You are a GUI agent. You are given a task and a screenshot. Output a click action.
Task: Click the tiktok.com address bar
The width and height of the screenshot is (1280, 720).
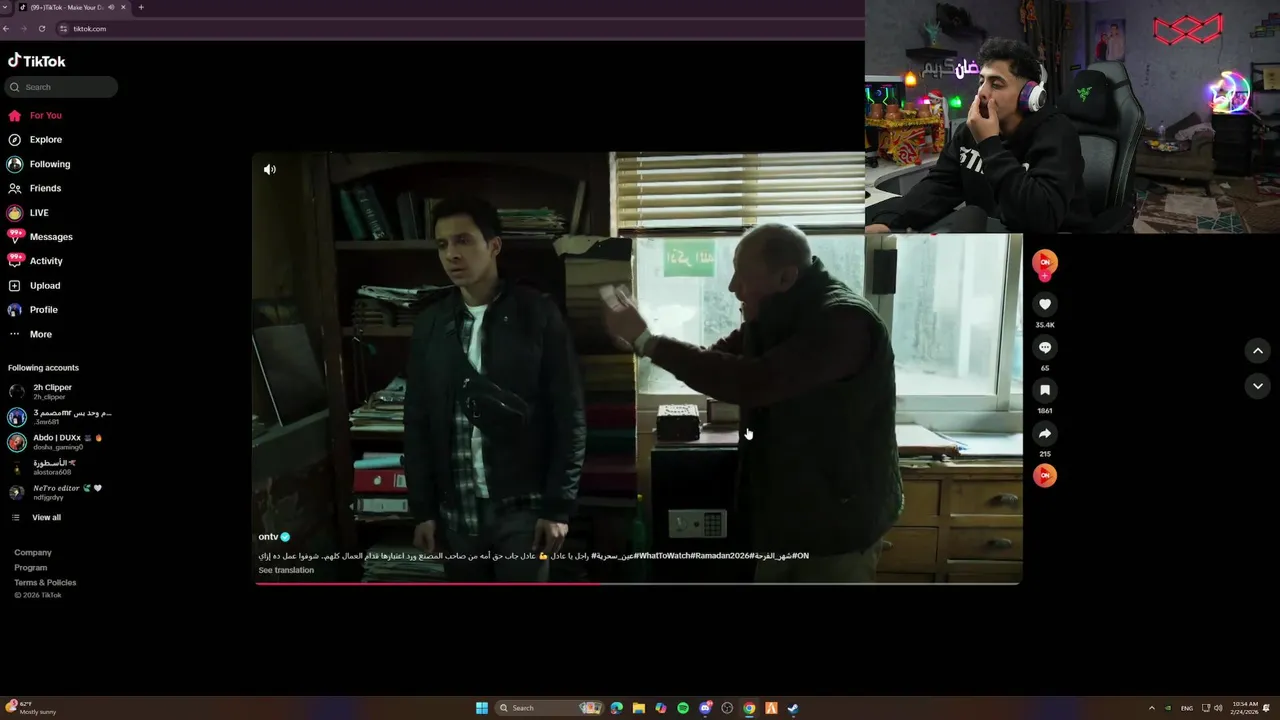(460, 29)
